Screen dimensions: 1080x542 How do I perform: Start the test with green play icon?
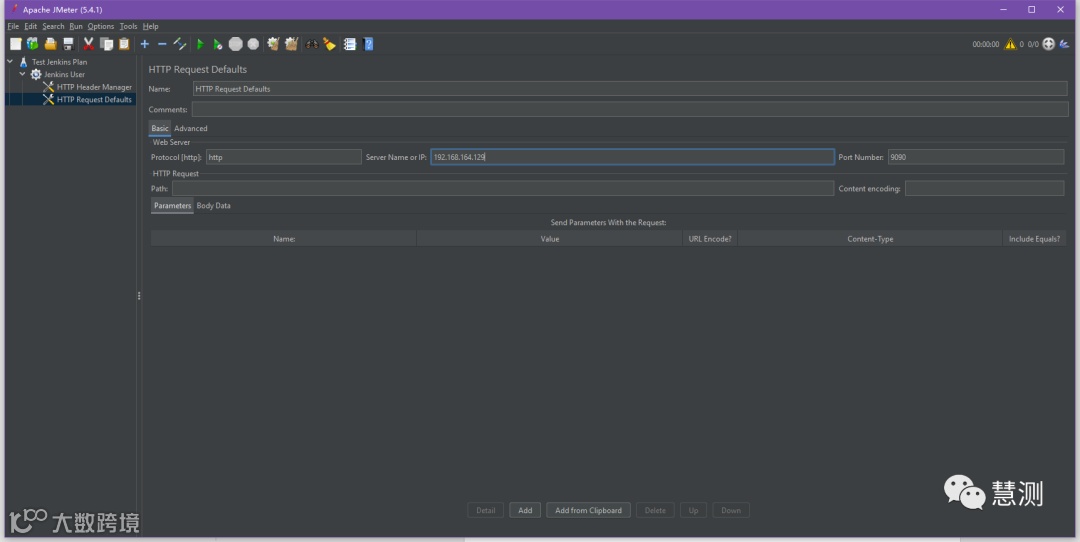[200, 44]
